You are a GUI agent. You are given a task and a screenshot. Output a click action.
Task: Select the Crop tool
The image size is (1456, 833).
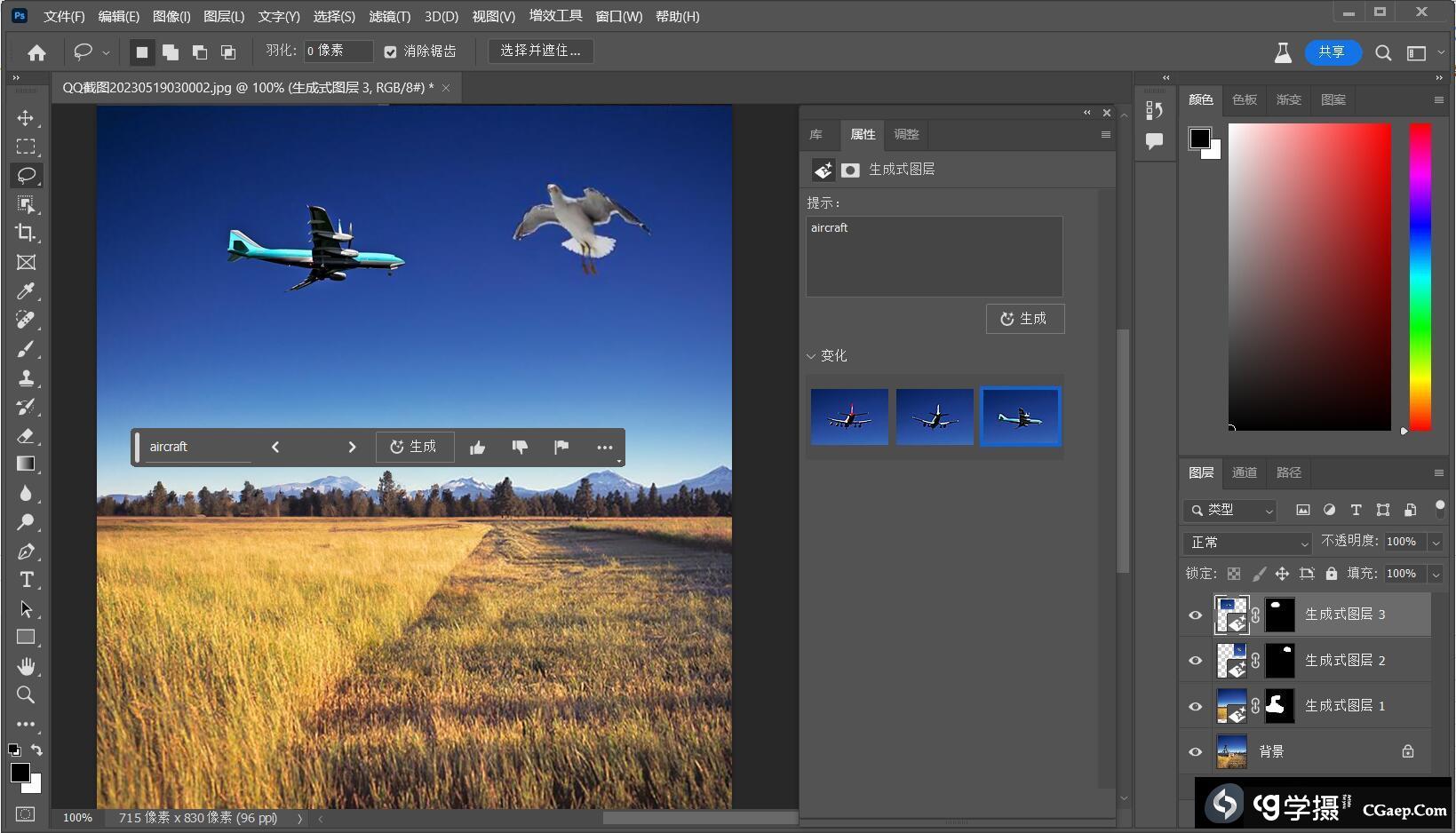pyautogui.click(x=26, y=233)
